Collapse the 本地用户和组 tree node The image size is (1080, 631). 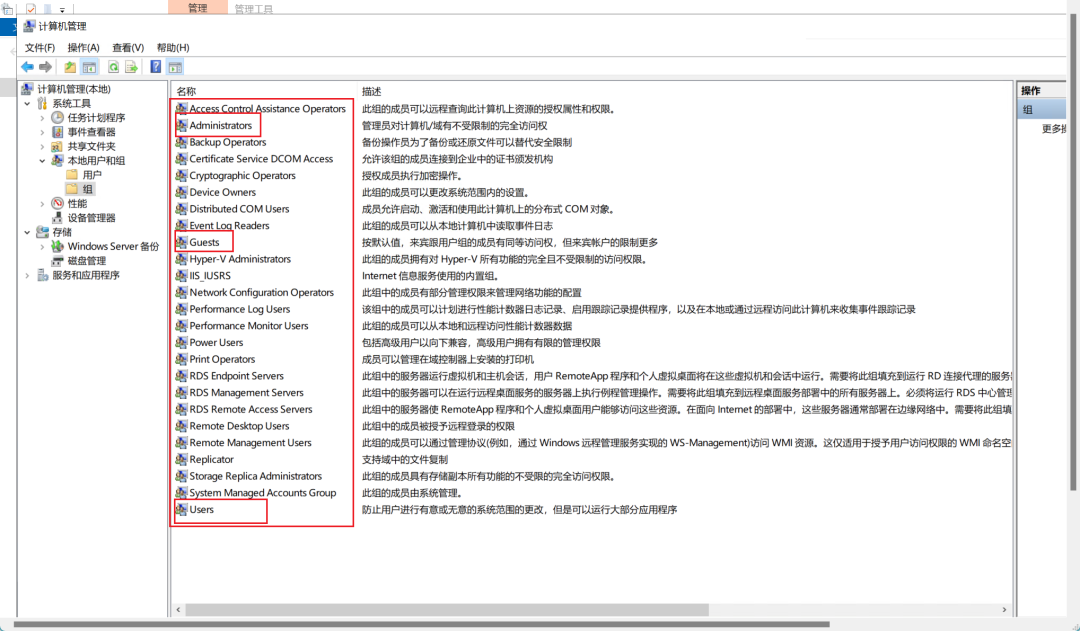[x=42, y=161]
